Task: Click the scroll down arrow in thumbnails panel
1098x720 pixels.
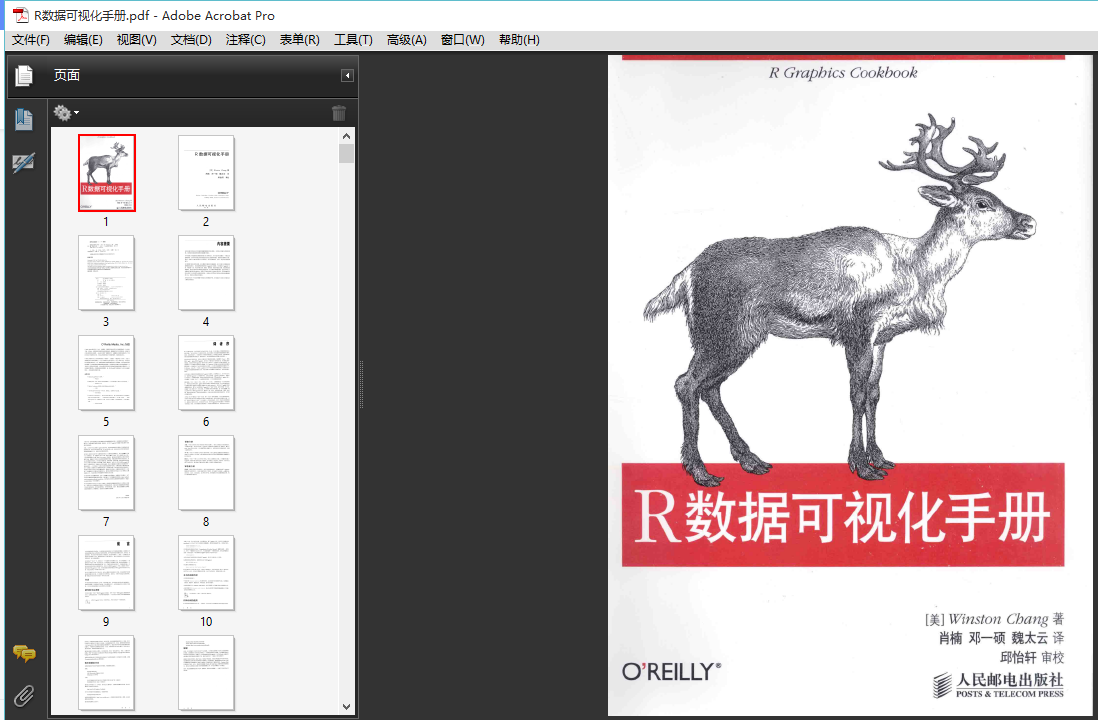Action: pos(347,707)
